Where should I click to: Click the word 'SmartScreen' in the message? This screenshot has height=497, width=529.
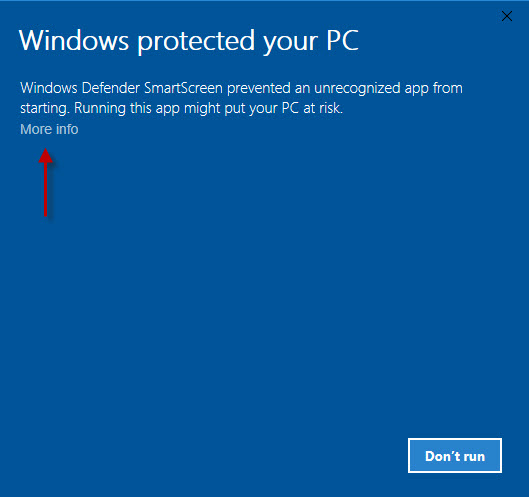point(183,88)
